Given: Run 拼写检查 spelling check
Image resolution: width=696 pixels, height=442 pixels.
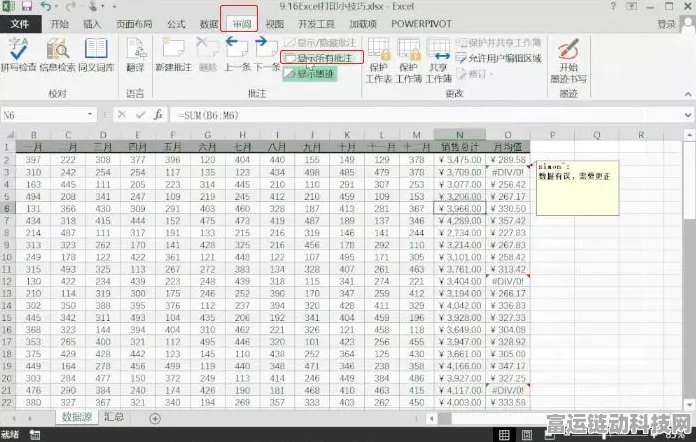Looking at the screenshot, I should tap(18, 55).
